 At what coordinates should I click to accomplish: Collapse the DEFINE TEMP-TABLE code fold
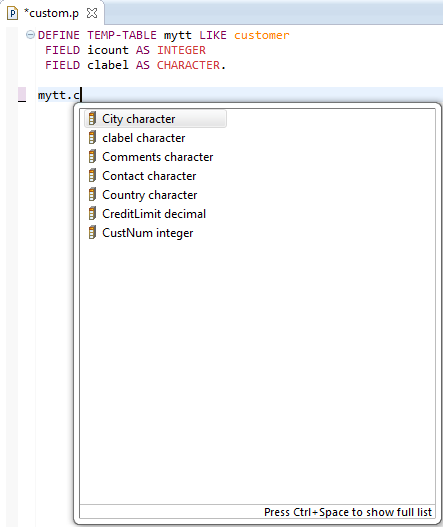coord(30,35)
